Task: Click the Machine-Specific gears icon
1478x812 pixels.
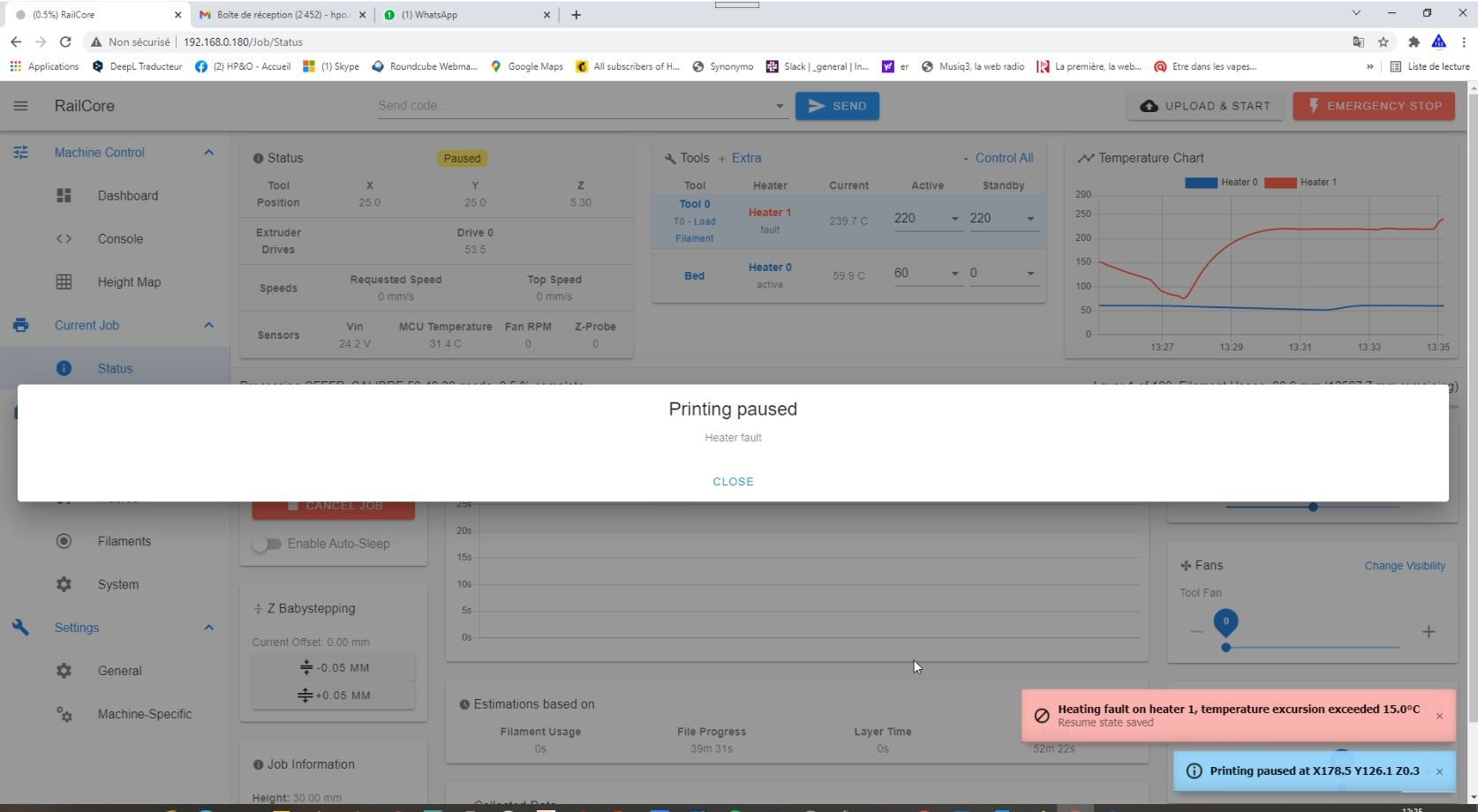Action: pyautogui.click(x=64, y=714)
